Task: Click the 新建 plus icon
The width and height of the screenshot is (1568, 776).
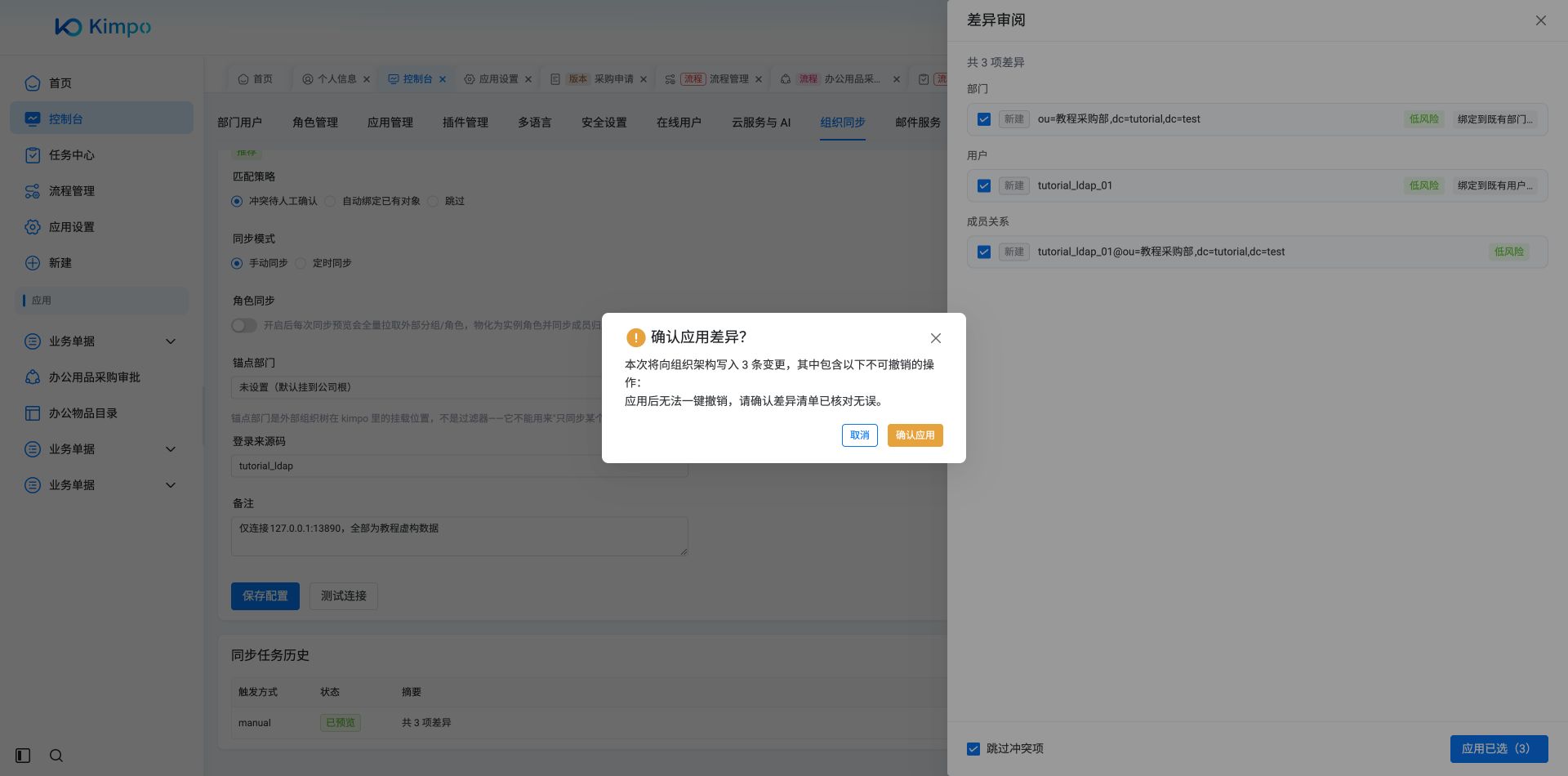Action: click(x=33, y=263)
